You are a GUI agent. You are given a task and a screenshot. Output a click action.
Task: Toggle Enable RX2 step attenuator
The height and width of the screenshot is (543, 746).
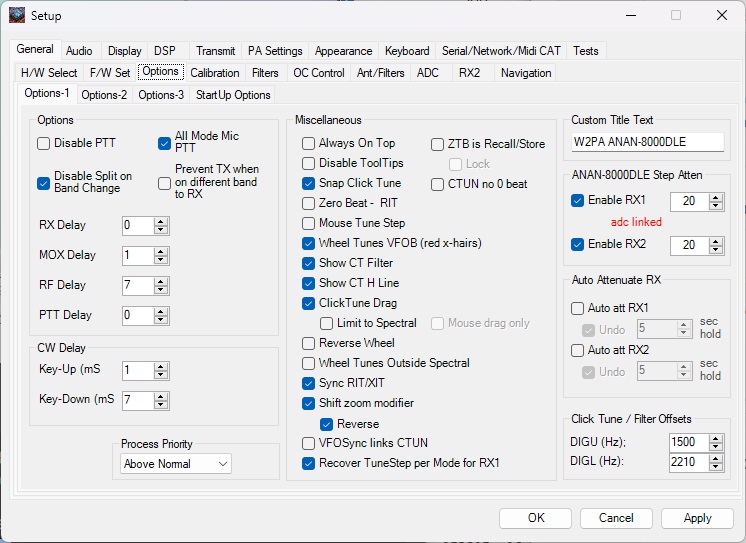click(577, 244)
